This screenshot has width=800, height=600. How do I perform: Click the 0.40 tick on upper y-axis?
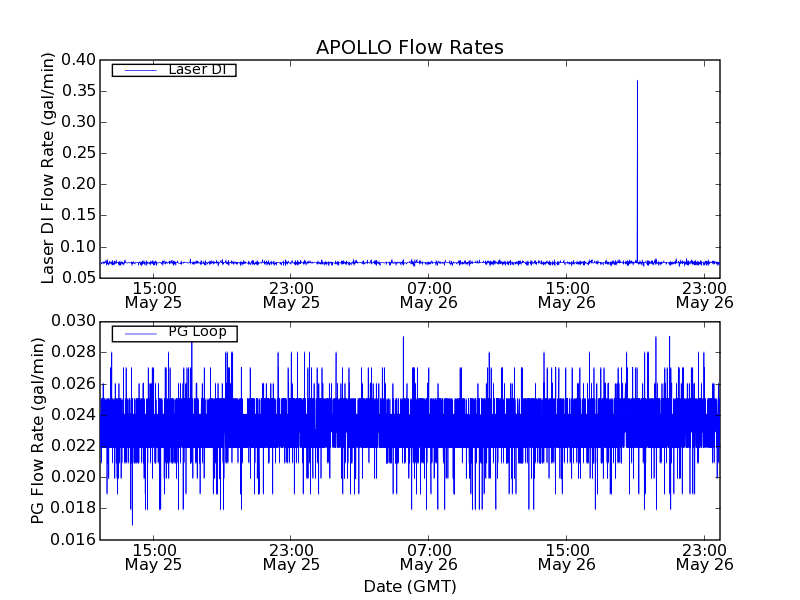(x=78, y=59)
